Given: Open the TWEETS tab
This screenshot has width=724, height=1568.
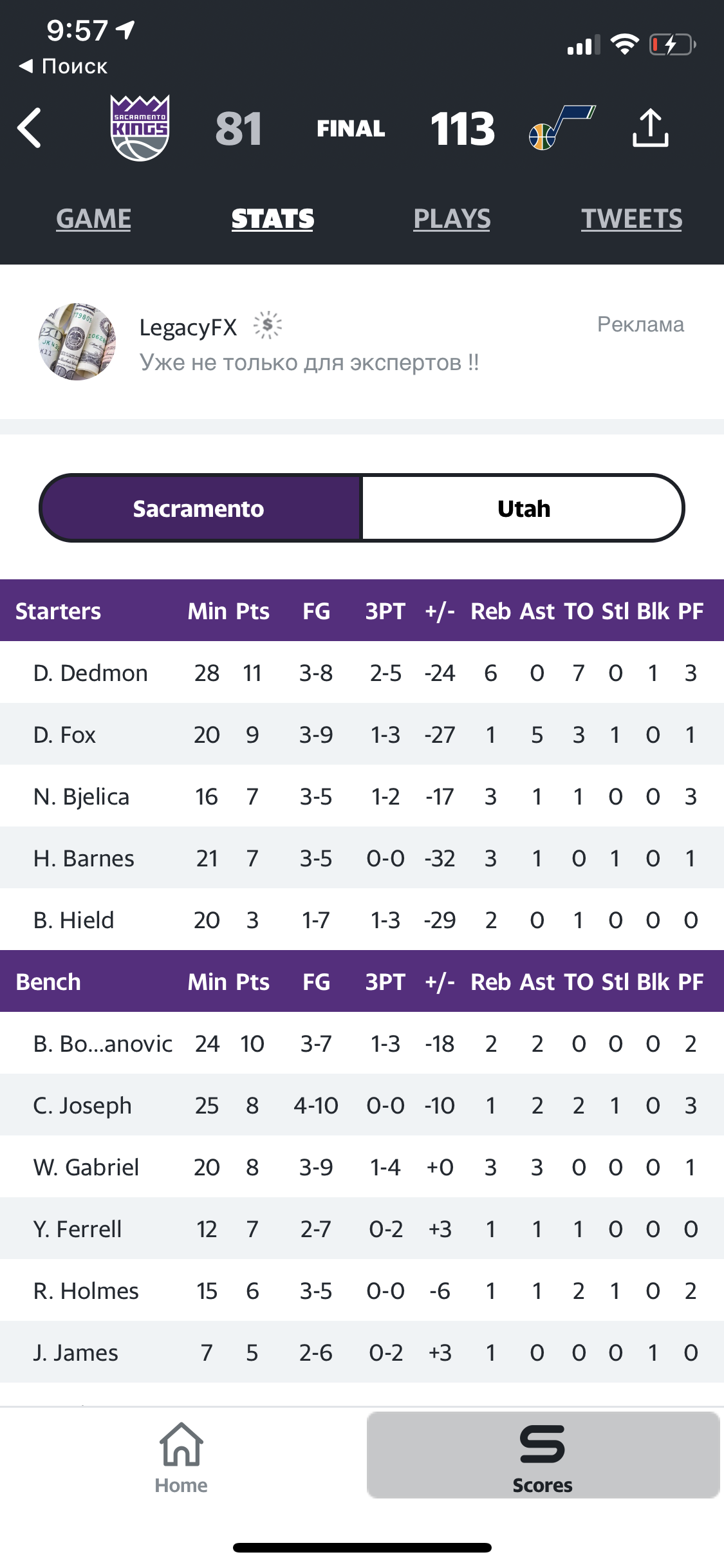Looking at the screenshot, I should pyautogui.click(x=631, y=219).
